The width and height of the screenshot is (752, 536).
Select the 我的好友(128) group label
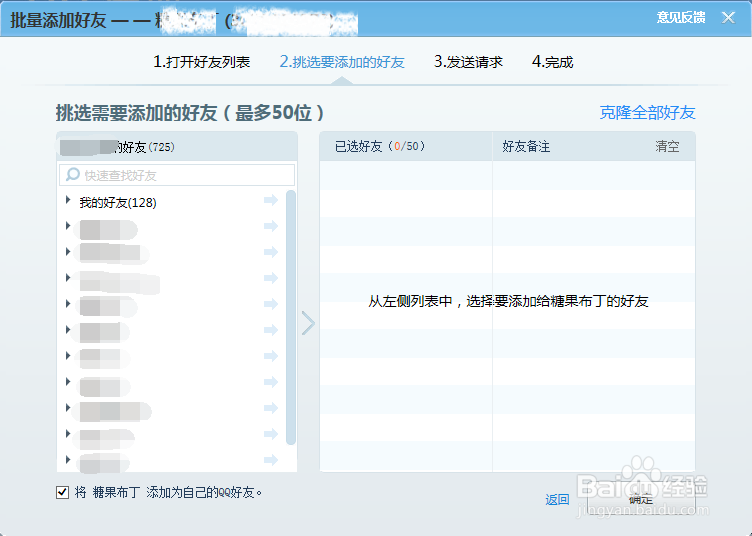(118, 202)
